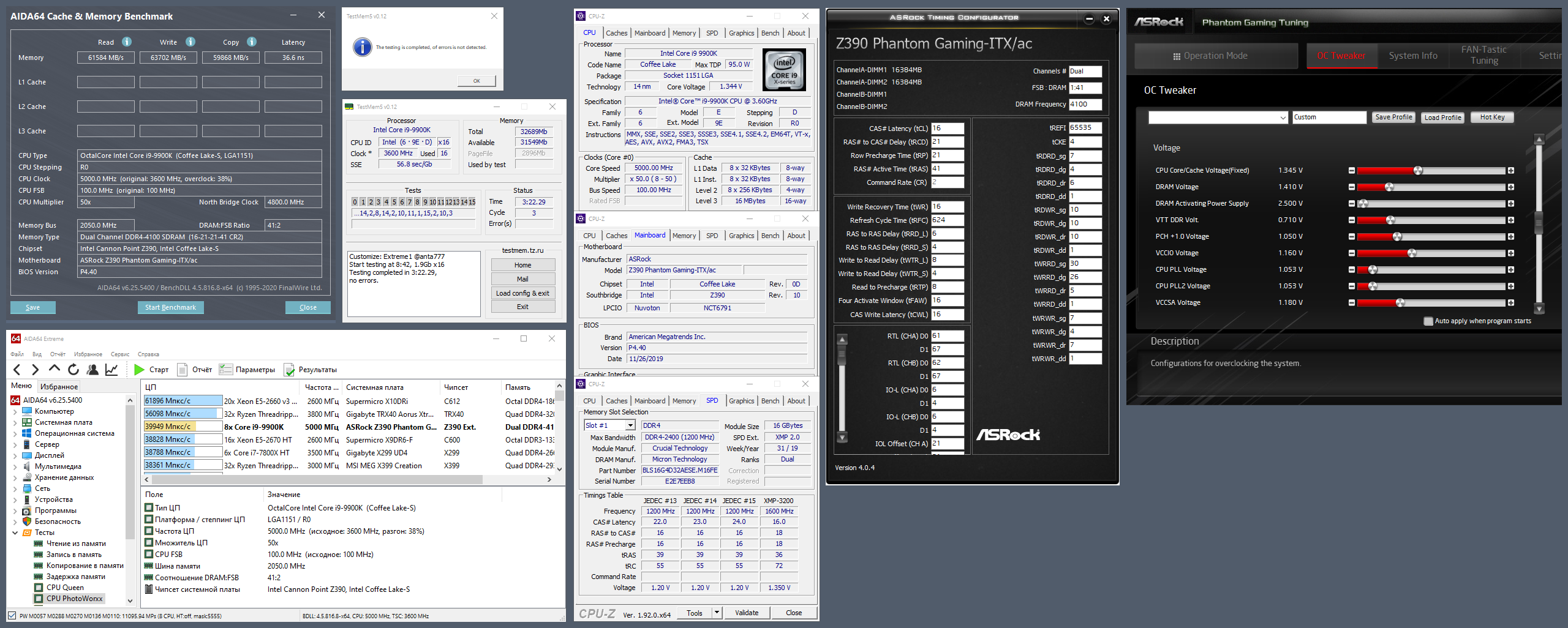Increase VCCSA Voltage with plus button
The height and width of the screenshot is (628, 1568).
1511,302
